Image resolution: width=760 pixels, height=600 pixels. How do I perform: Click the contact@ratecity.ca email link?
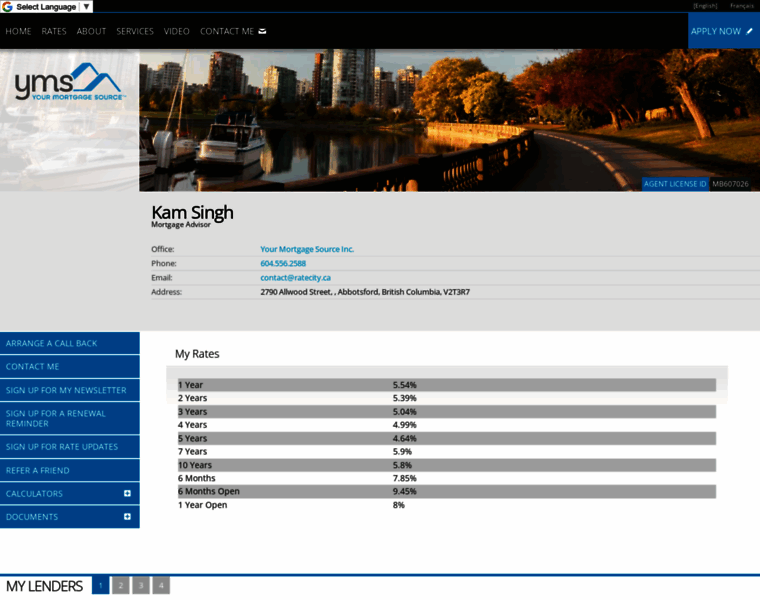click(x=295, y=277)
